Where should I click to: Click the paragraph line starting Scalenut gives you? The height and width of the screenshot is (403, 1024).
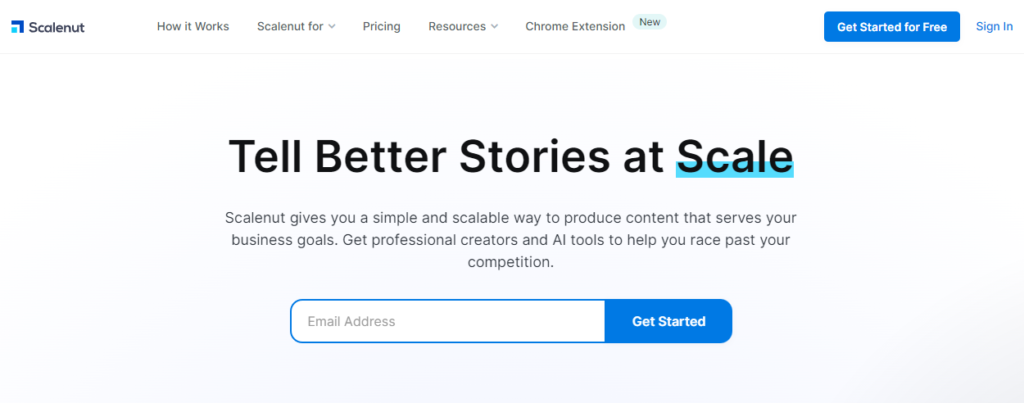pyautogui.click(x=510, y=217)
